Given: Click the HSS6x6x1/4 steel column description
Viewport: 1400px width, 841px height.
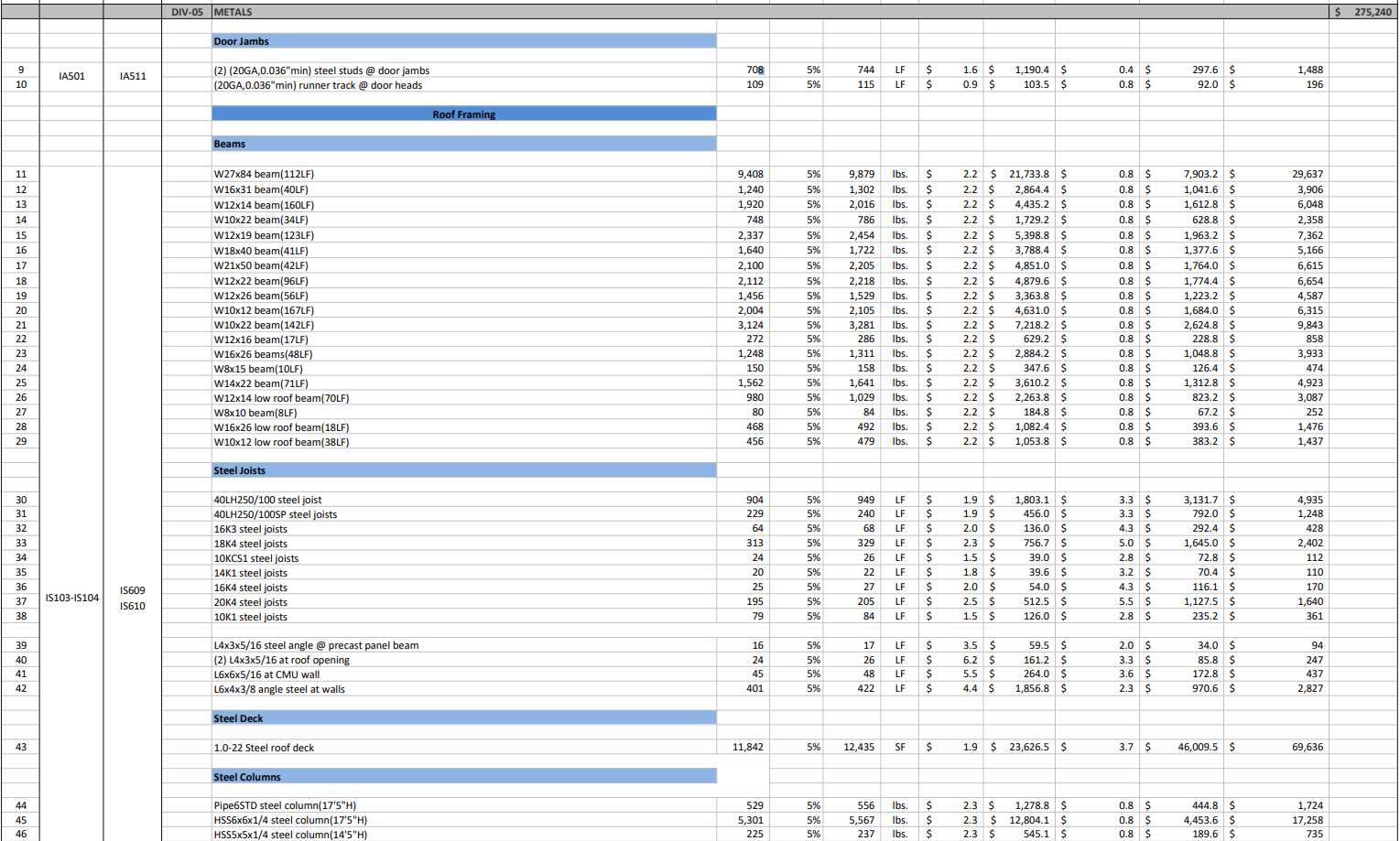Looking at the screenshot, I should coord(290,820).
